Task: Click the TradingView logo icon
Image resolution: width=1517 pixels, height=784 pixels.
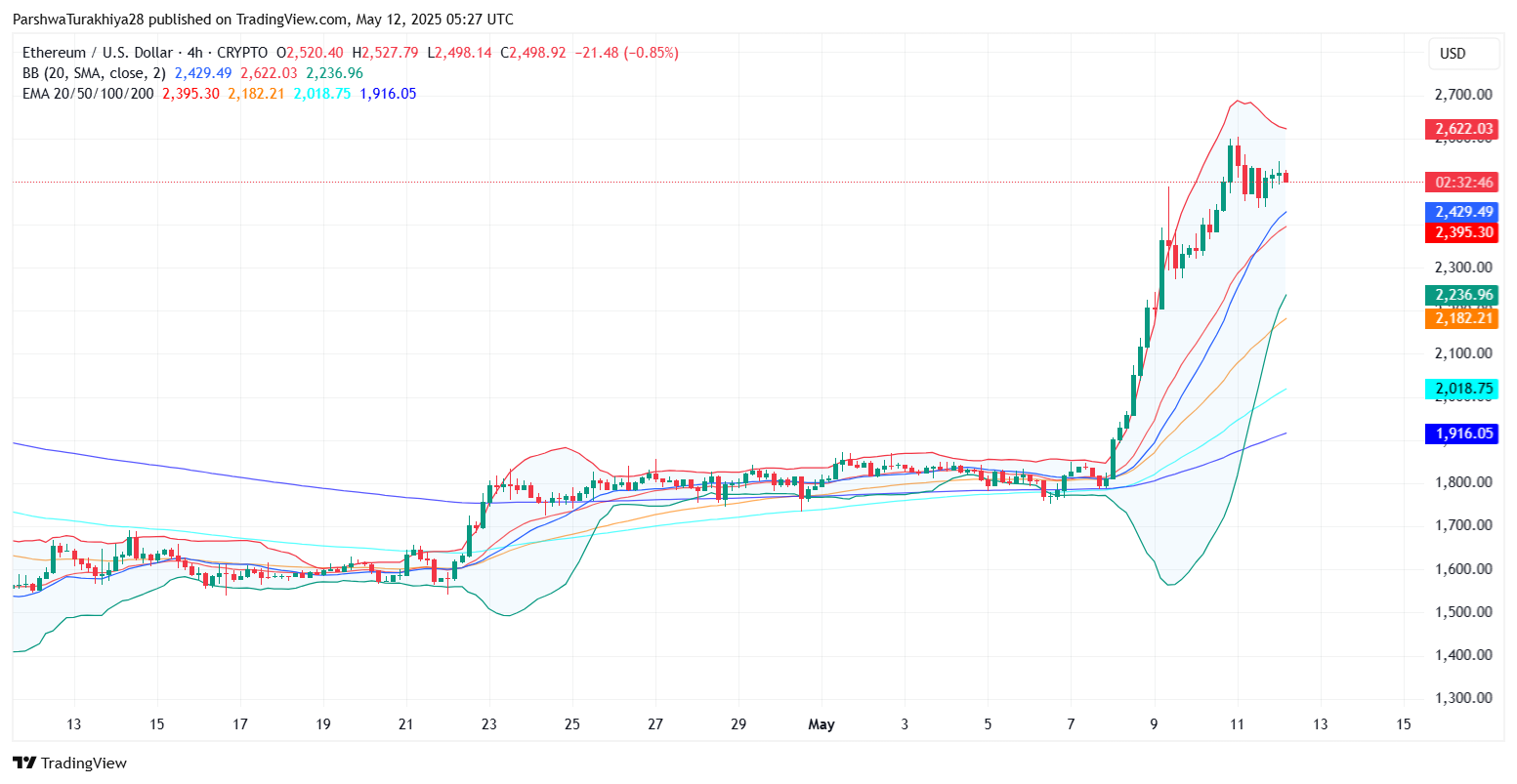Action: [x=24, y=763]
